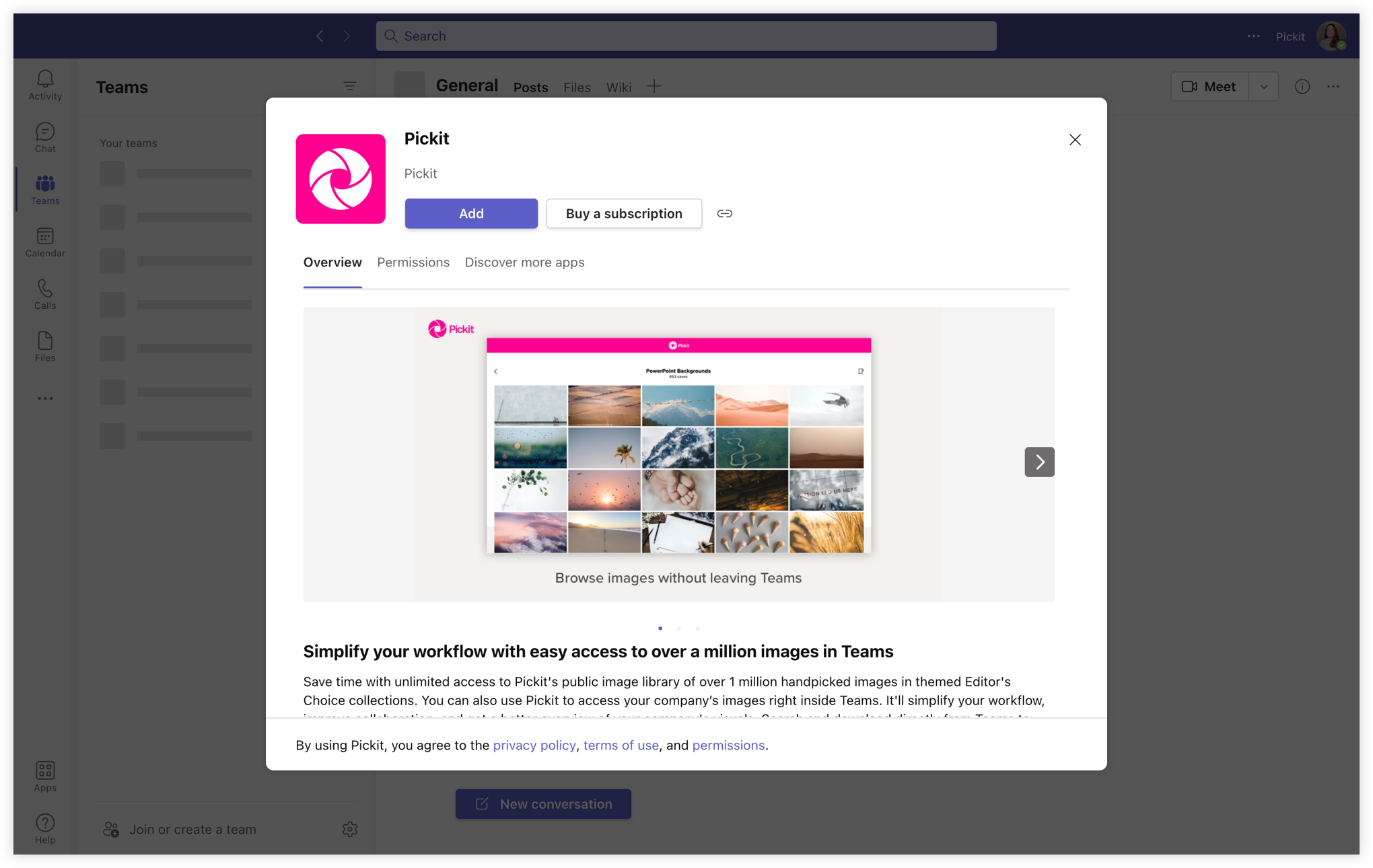The width and height of the screenshot is (1373, 868).
Task: Select the Permissions tab
Action: pyautogui.click(x=413, y=262)
